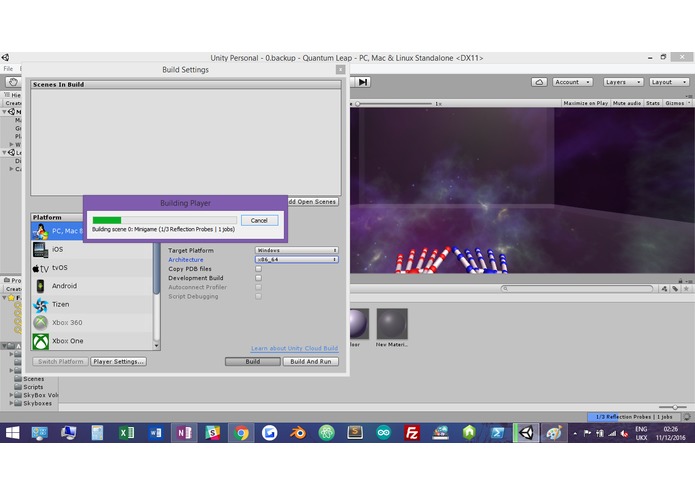Image resolution: width=695 pixels, height=494 pixels.
Task: Click the Windows Start button
Action: tap(12, 432)
